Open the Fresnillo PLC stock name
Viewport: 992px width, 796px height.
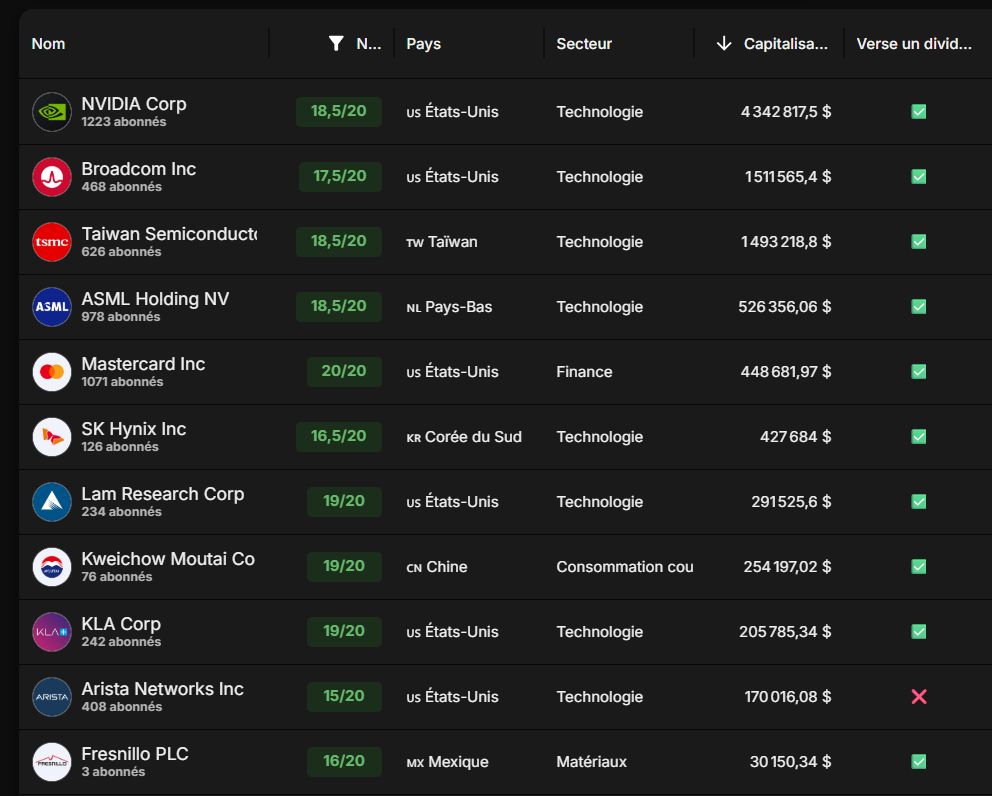point(135,754)
